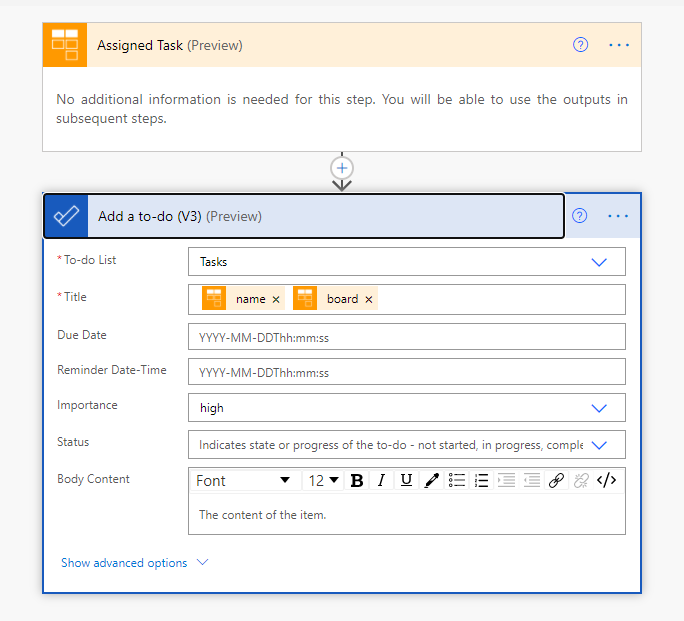Click the 'No additional information is needed' message
The image size is (684, 621).
(342, 109)
